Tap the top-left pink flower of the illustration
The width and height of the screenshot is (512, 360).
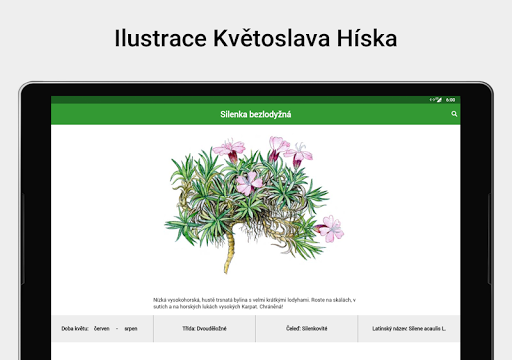231,149
